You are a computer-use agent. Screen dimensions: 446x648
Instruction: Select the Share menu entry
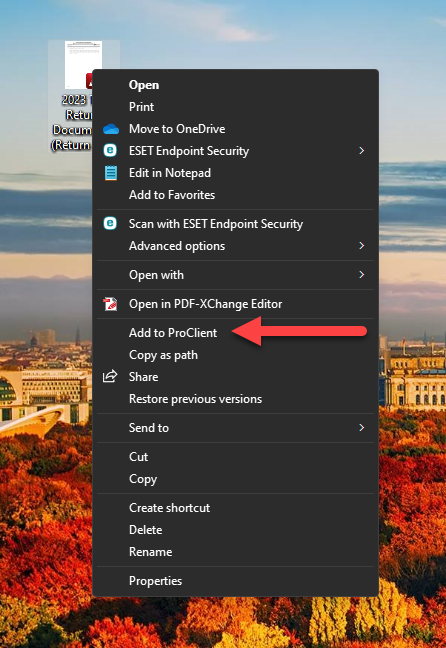[235, 376]
